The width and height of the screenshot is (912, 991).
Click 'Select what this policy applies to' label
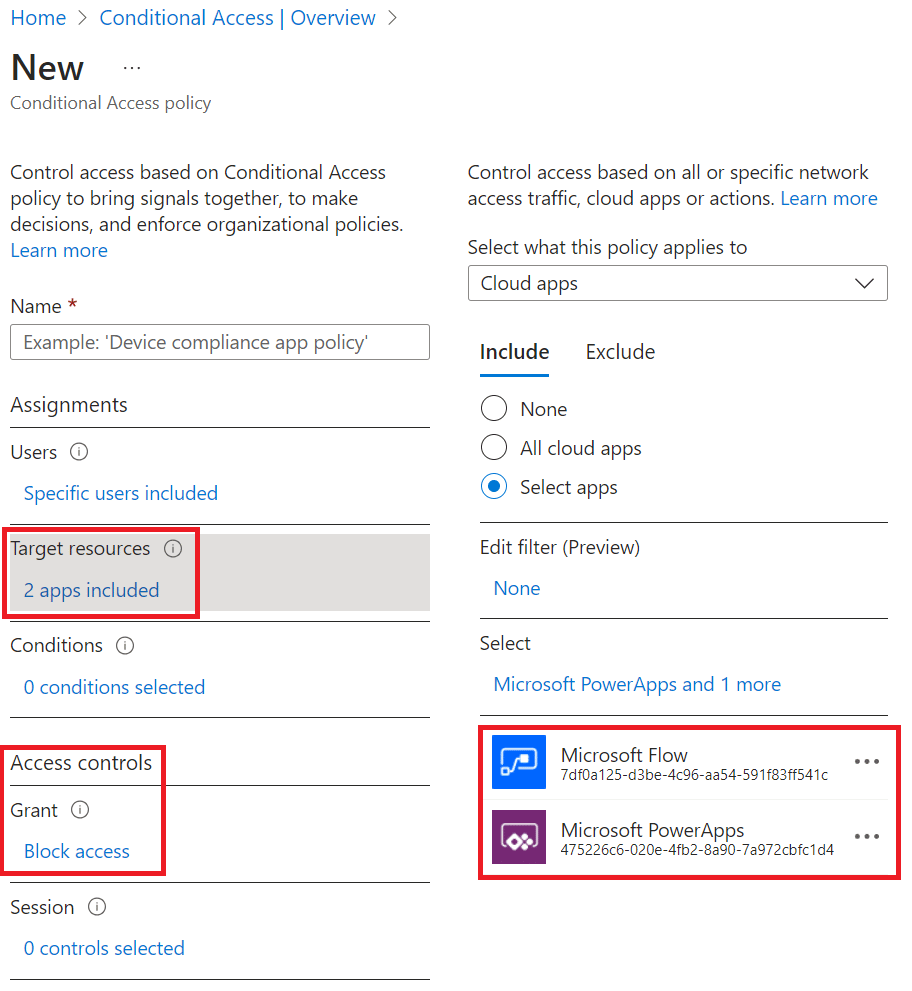pos(607,247)
